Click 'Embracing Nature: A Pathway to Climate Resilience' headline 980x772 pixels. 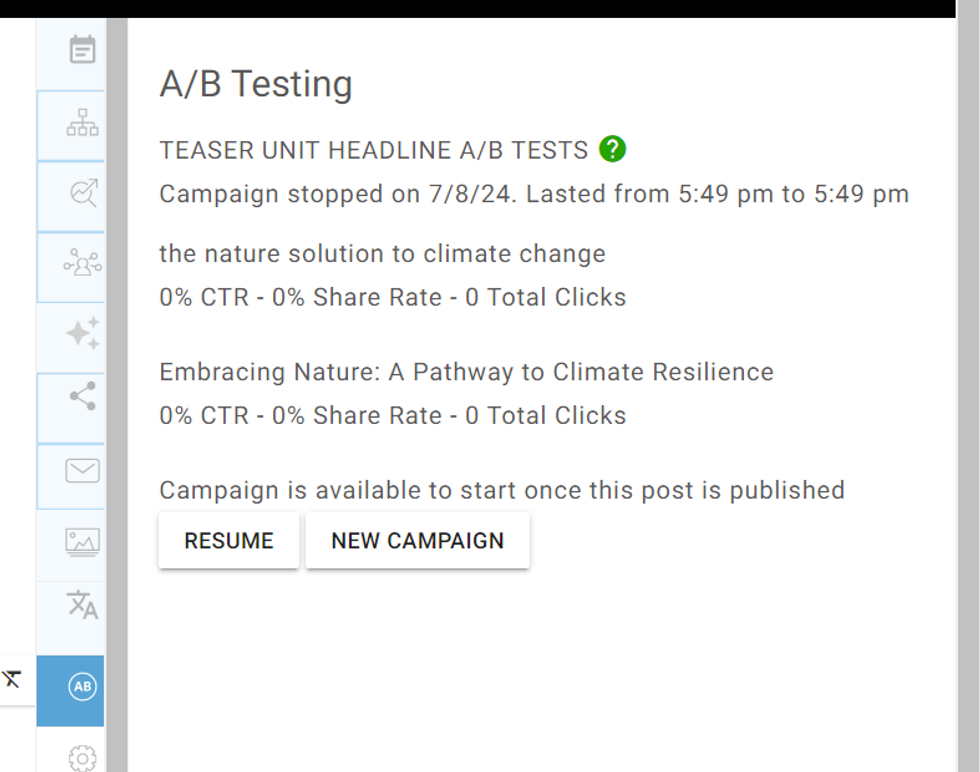466,372
